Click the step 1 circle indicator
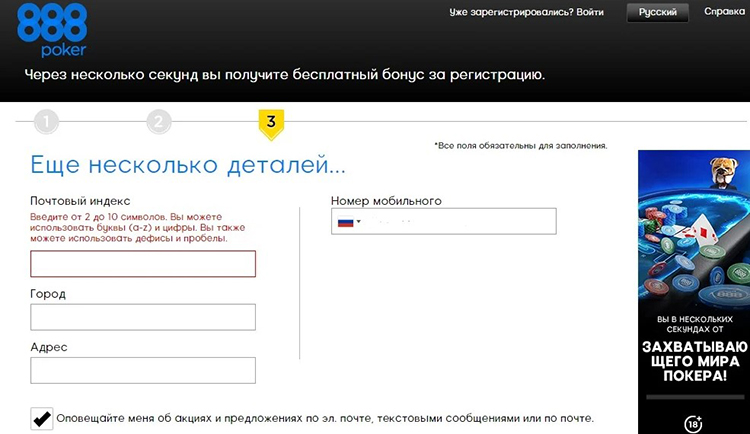 pos(46,123)
